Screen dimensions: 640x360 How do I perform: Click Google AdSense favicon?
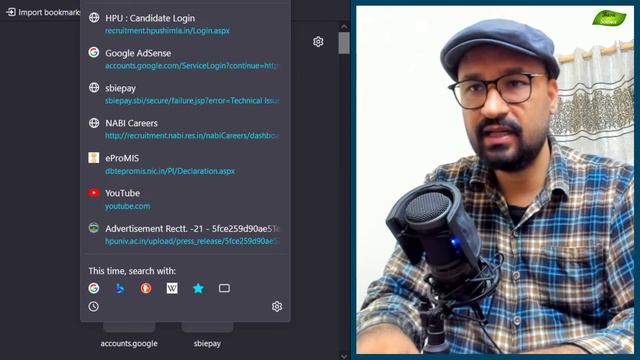click(x=93, y=52)
